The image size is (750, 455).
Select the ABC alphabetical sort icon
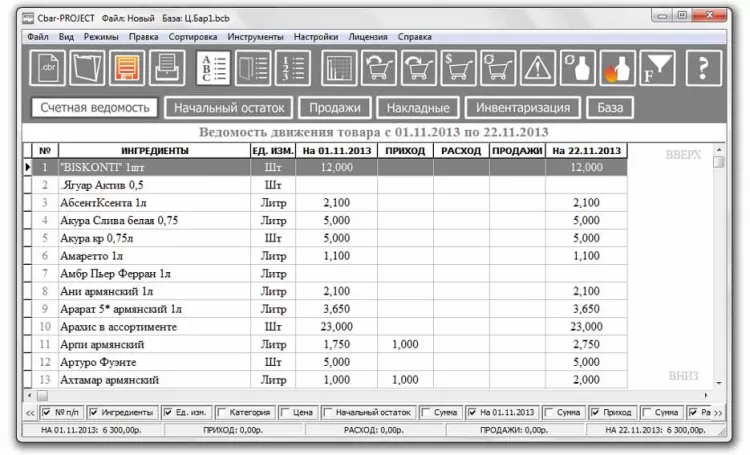coord(213,68)
